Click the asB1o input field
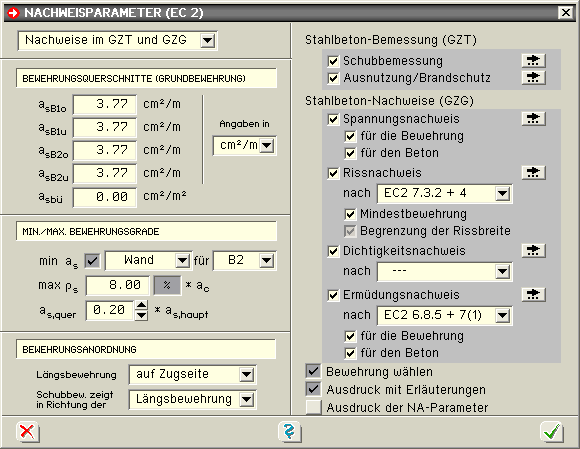Viewport: 580px width, 449px height. pyautogui.click(x=105, y=104)
